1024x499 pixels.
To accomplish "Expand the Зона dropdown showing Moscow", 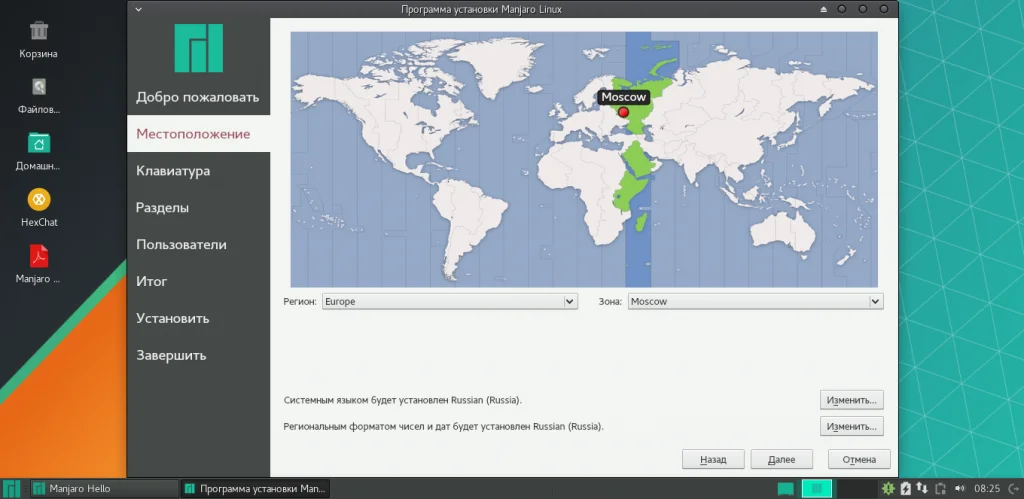I will pos(756,302).
